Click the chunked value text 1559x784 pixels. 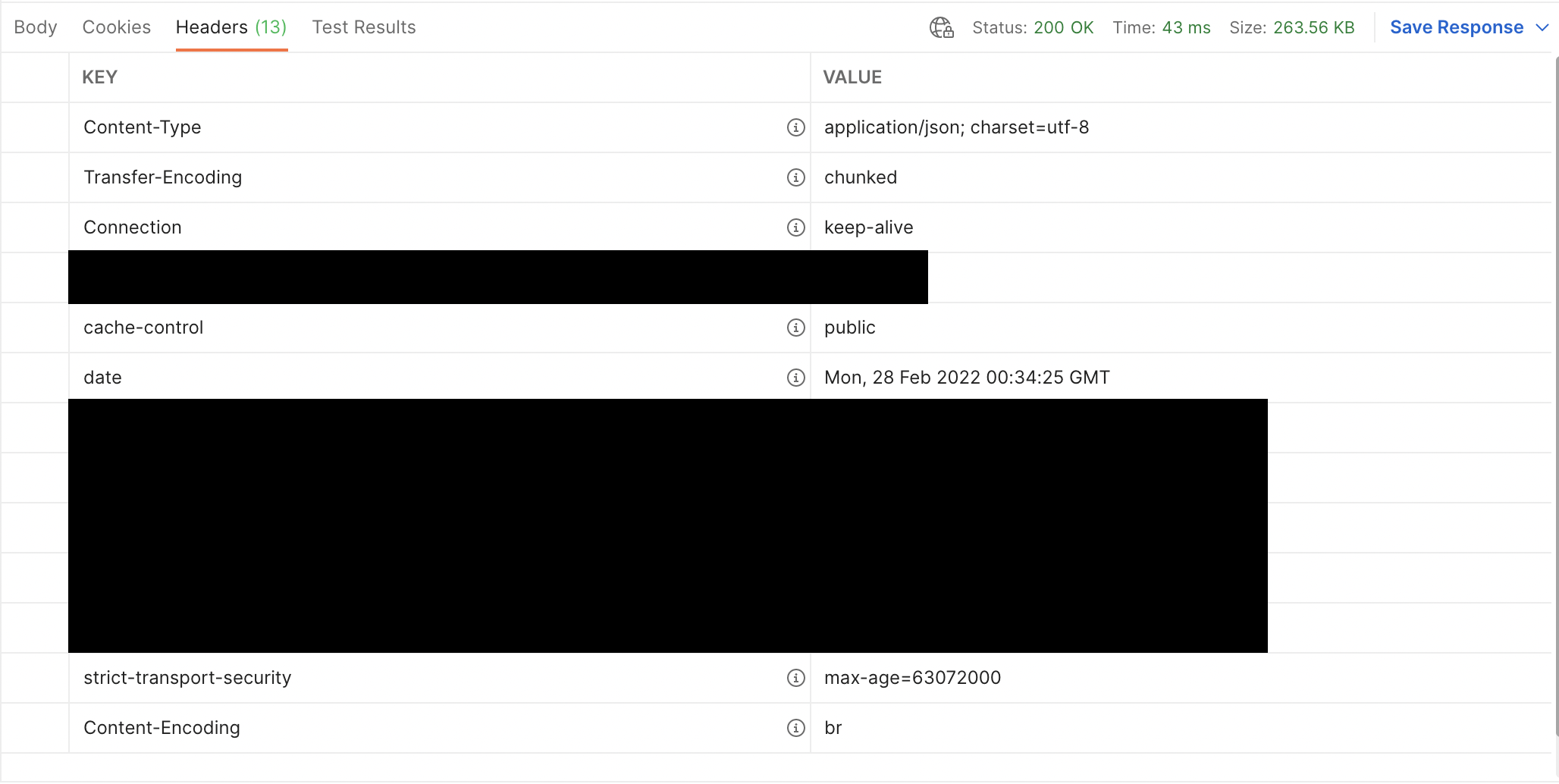[x=861, y=177]
